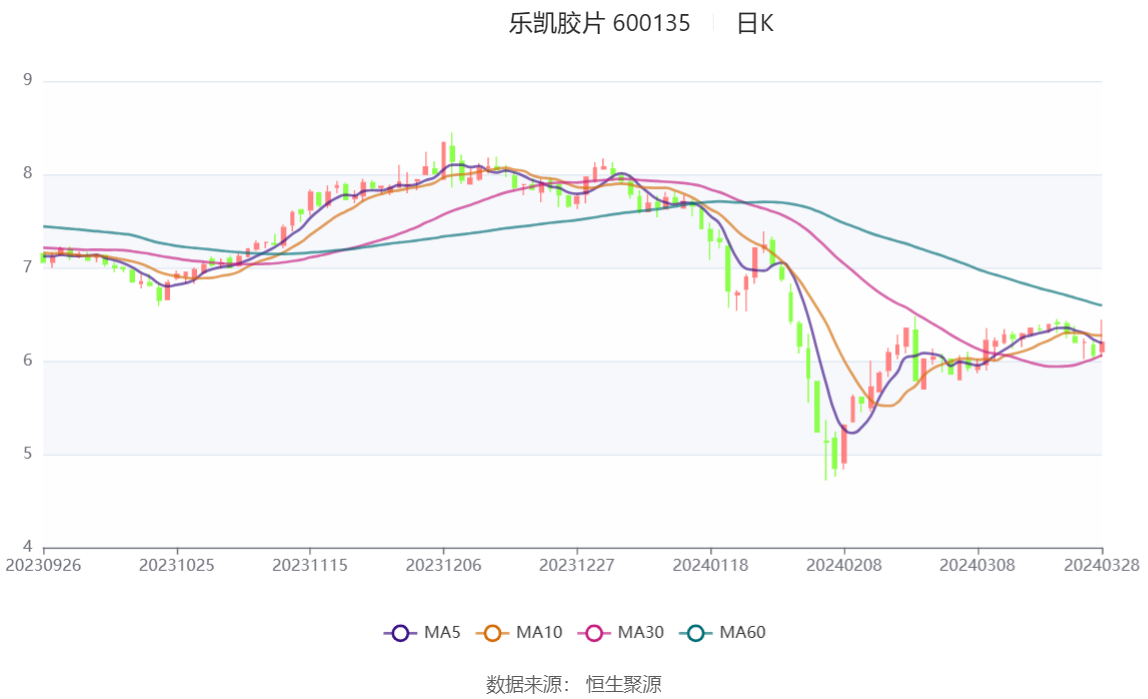Click the 日K chart type label
The width and height of the screenshot is (1148, 699).
click(755, 23)
